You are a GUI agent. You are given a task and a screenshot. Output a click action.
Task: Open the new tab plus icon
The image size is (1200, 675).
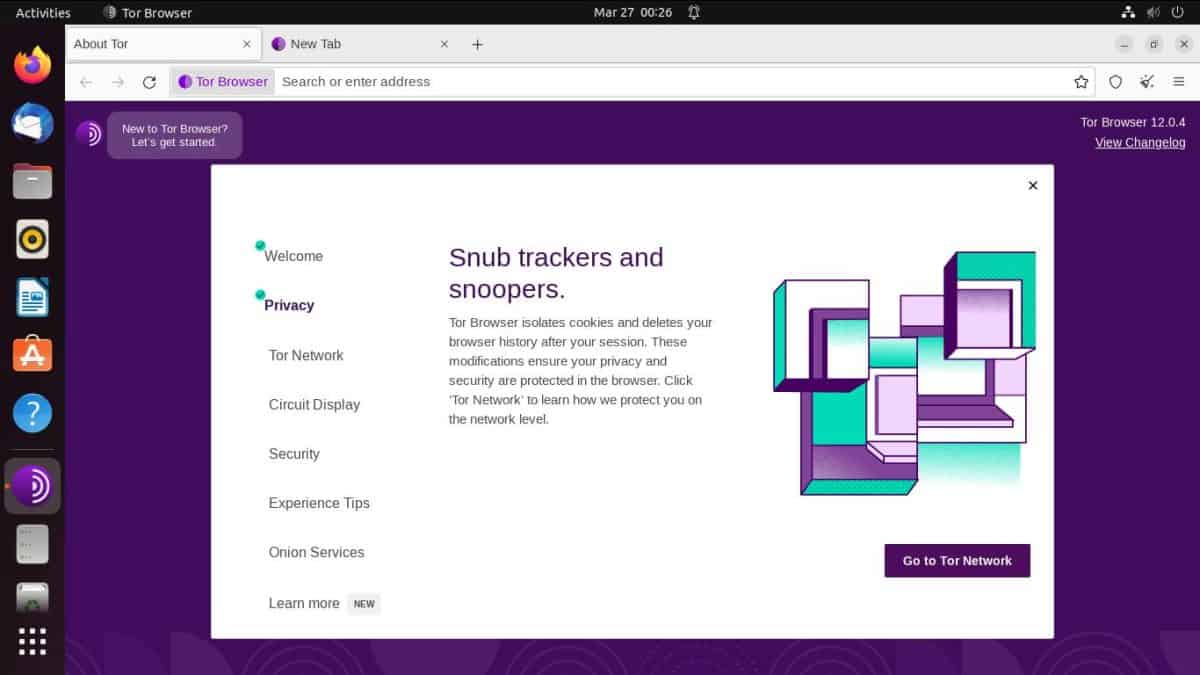coord(477,44)
